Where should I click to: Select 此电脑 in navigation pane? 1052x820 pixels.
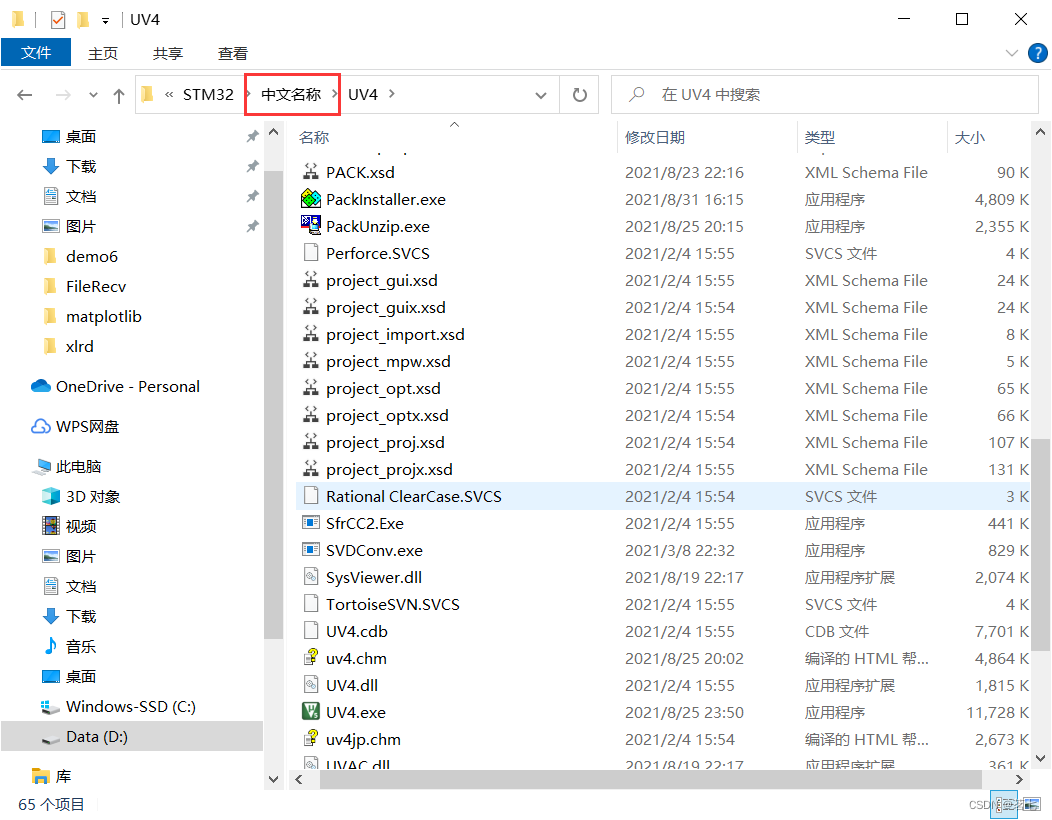click(x=78, y=466)
